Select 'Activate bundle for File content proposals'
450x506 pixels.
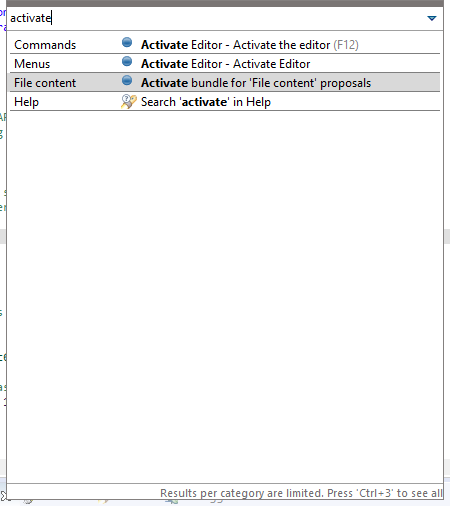point(256,83)
